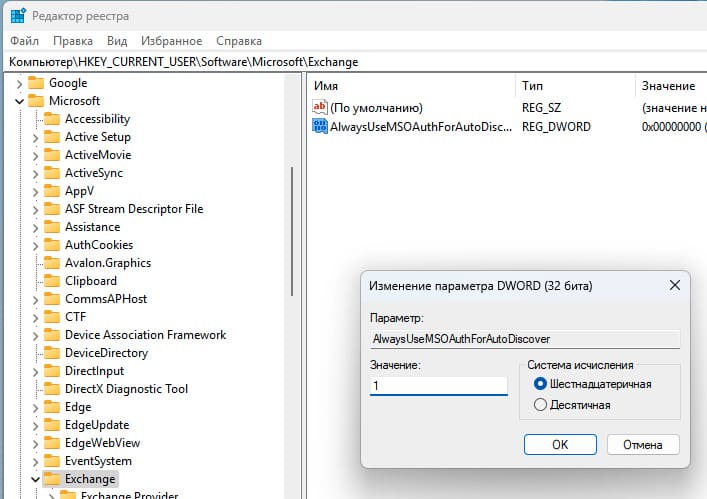Click the Registry Editor app icon in title bar
The image size is (707, 499).
pos(18,16)
